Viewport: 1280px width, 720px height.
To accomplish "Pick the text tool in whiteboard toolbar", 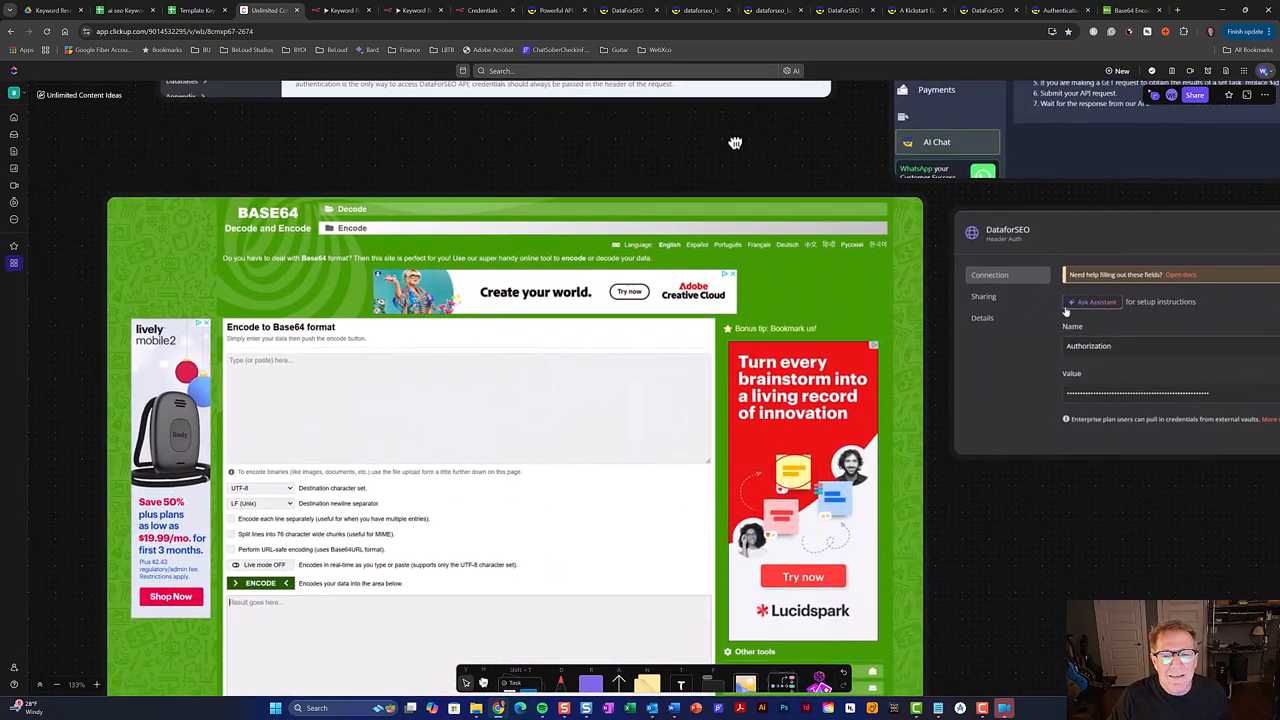I will 681,685.
